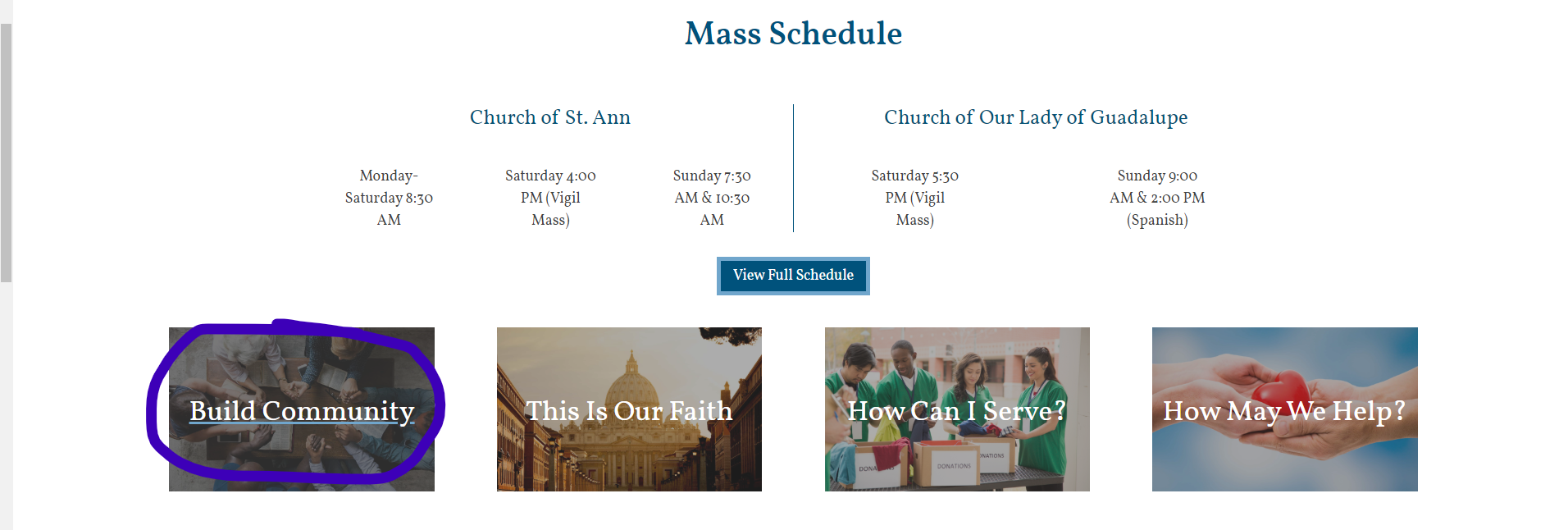The height and width of the screenshot is (530, 1568).
Task: Click the View Full Schedule button
Action: pos(793,276)
